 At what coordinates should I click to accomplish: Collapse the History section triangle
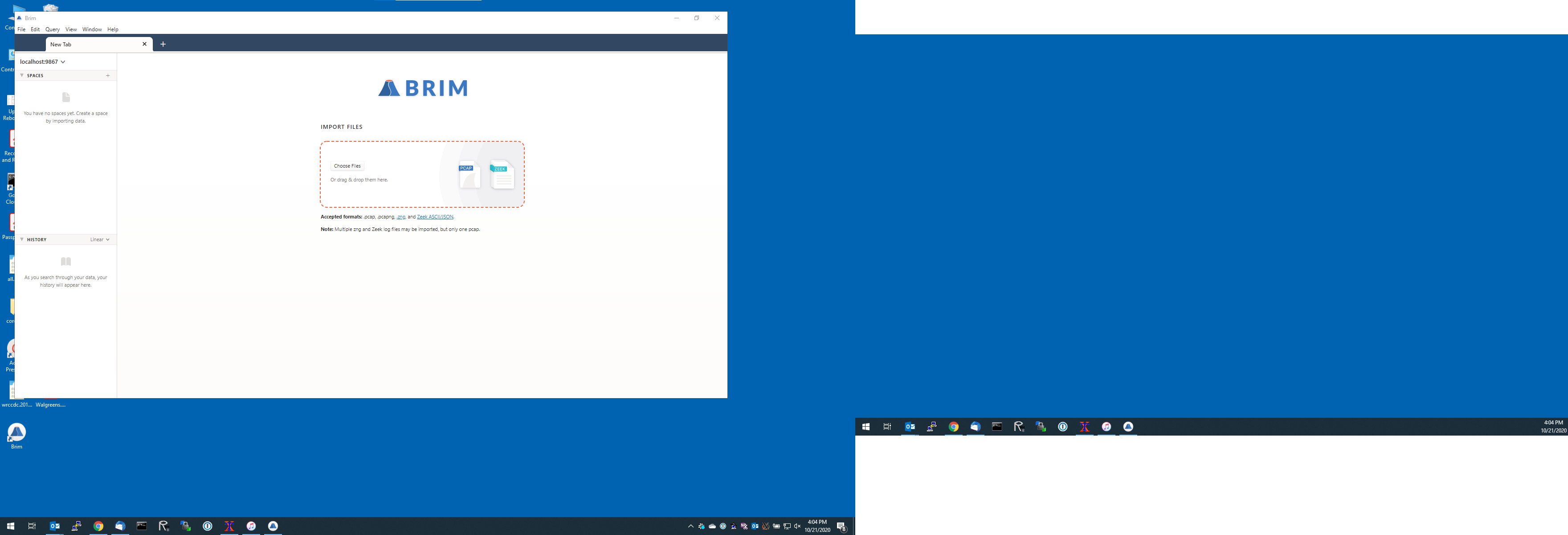point(22,239)
